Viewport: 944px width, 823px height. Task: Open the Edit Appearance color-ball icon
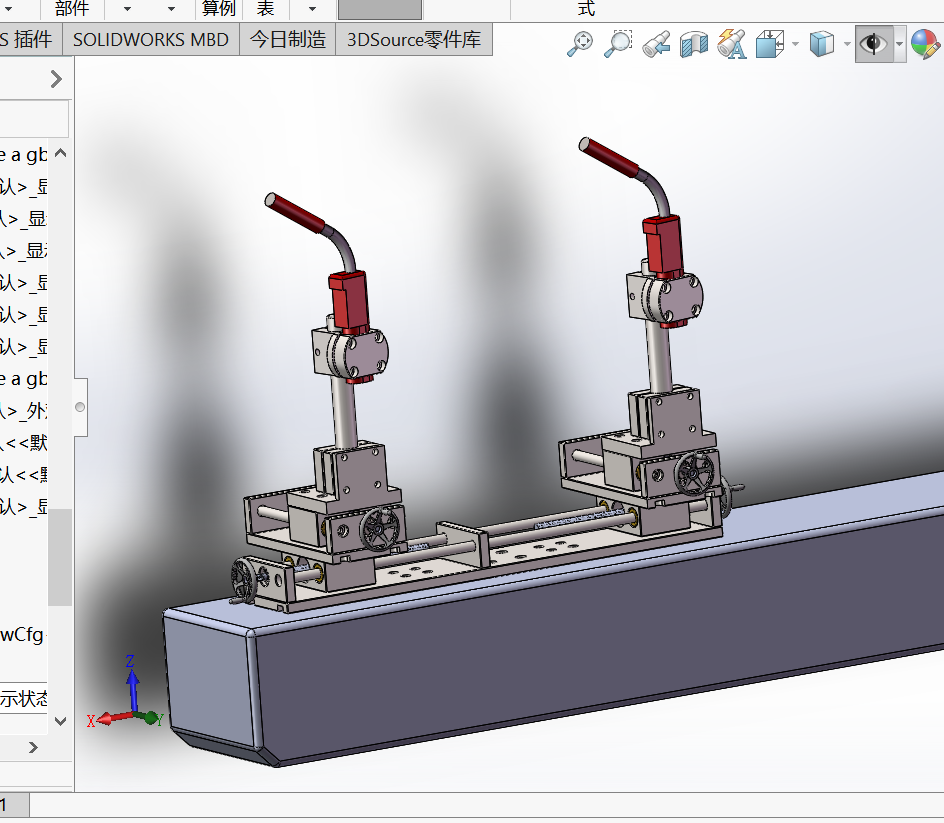(x=925, y=44)
